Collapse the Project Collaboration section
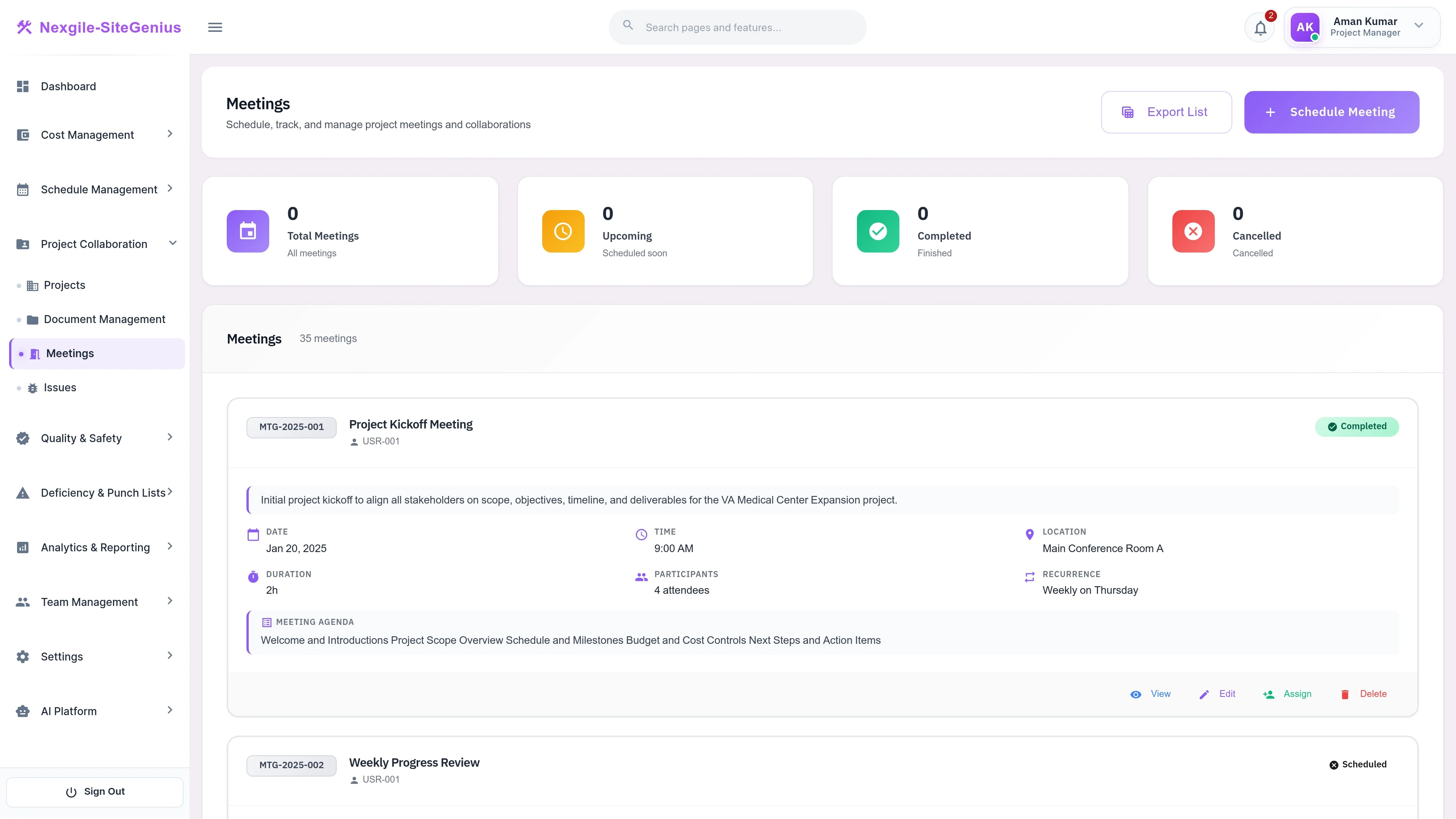The image size is (1456, 819). (x=173, y=243)
